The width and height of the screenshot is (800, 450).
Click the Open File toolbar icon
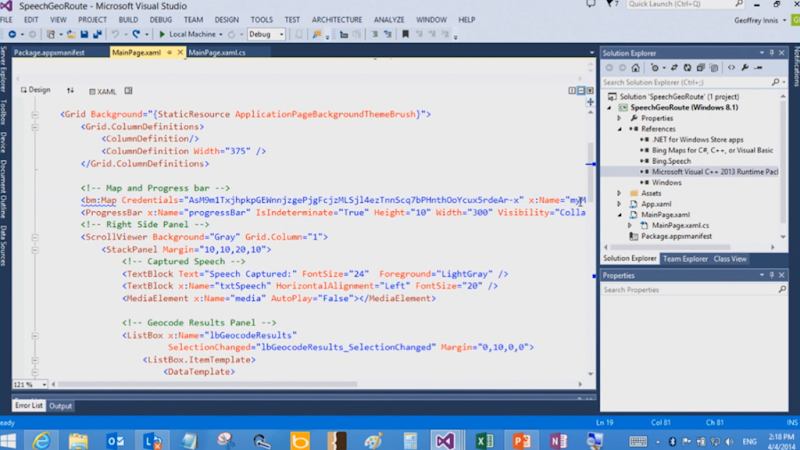coord(71,34)
